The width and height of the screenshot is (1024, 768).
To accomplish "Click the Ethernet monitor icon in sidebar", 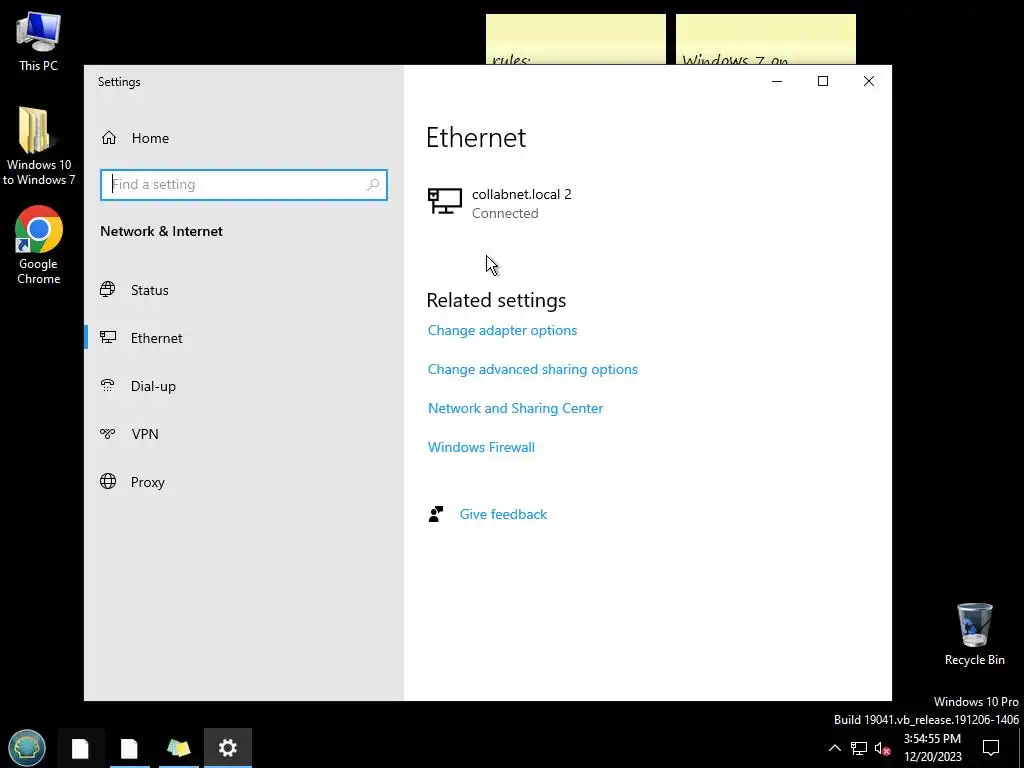I will click(108, 338).
